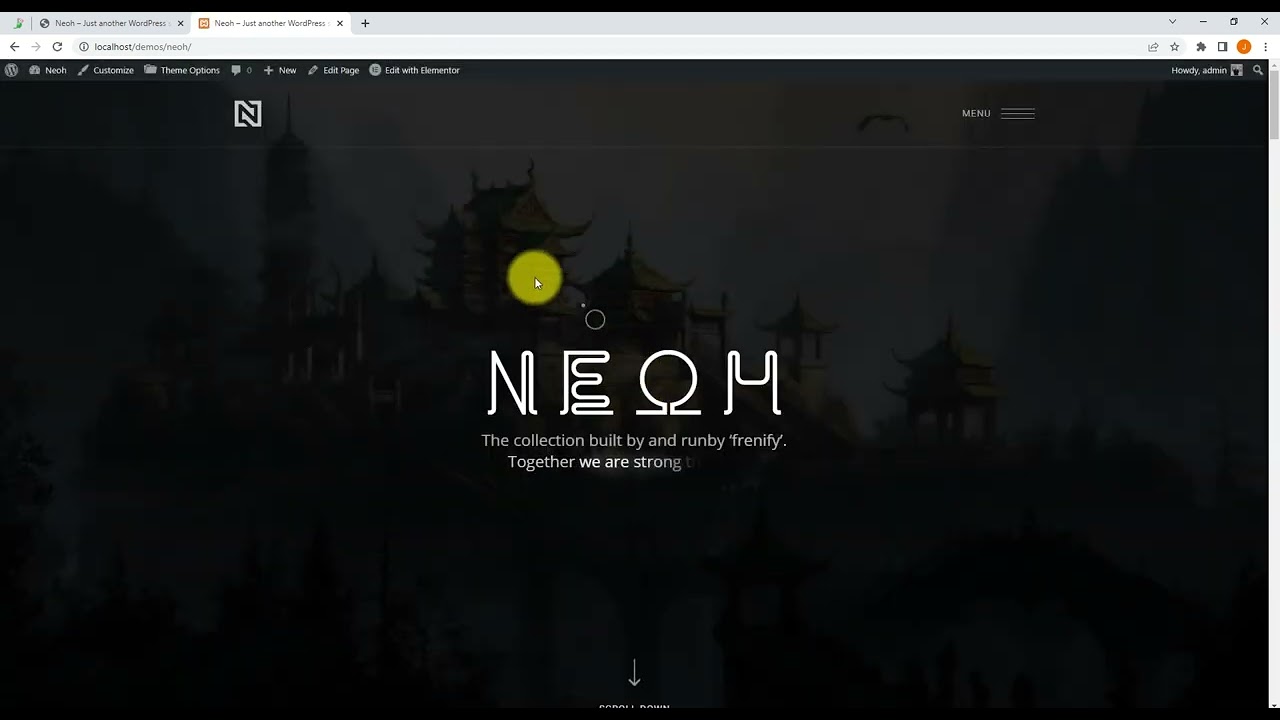Open the Neoh site menu in admin bar
Image resolution: width=1280 pixels, height=720 pixels.
[x=48, y=70]
